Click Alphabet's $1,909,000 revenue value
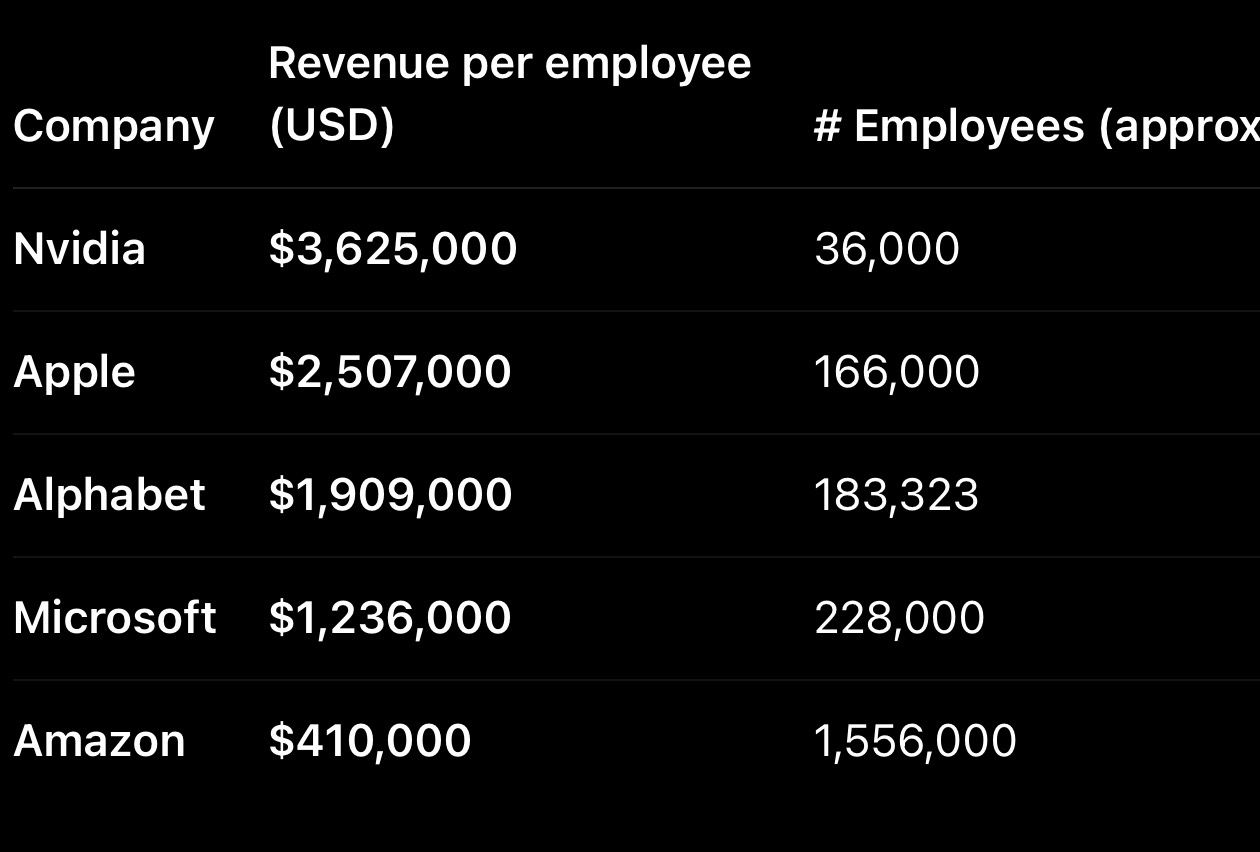The image size is (1260, 852). [x=390, y=495]
